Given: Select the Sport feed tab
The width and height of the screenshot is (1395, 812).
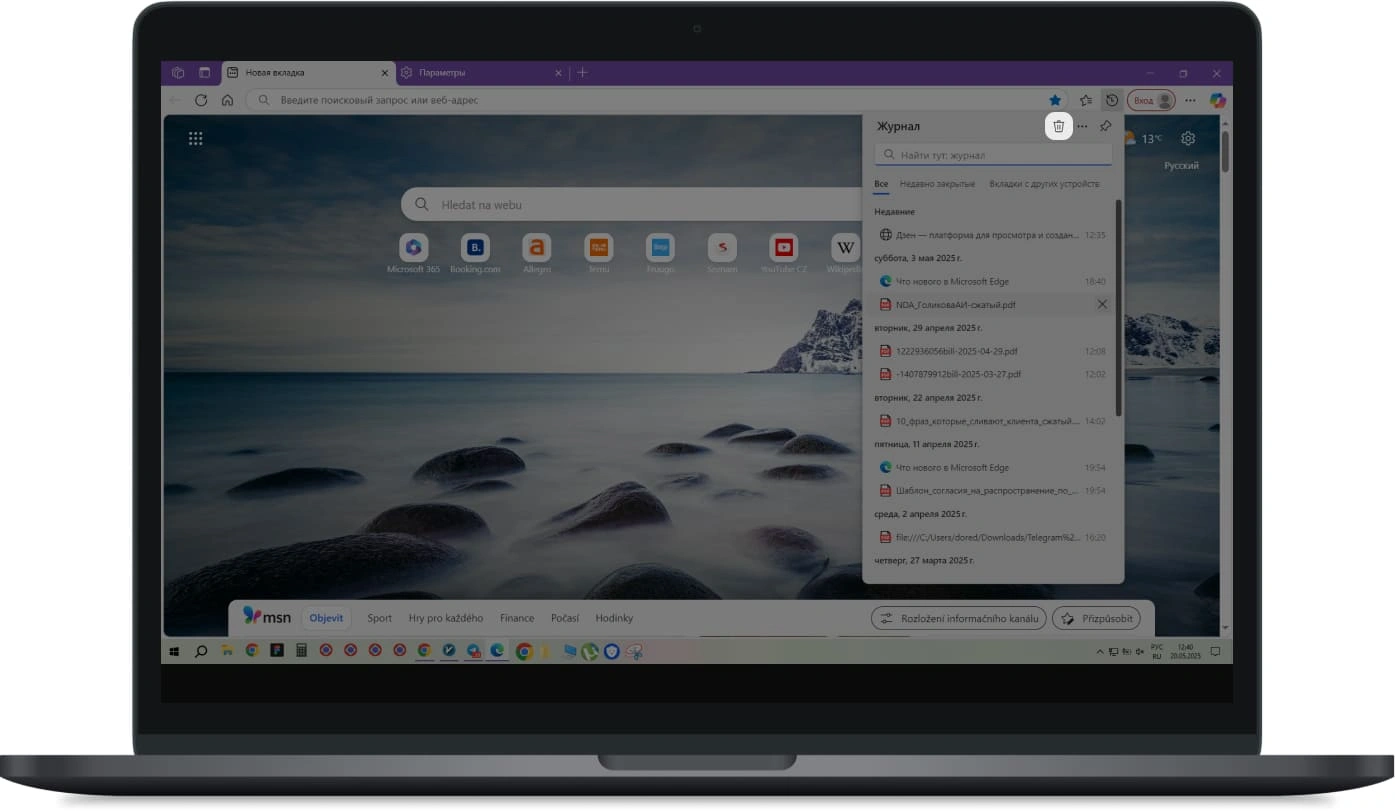Looking at the screenshot, I should 379,618.
